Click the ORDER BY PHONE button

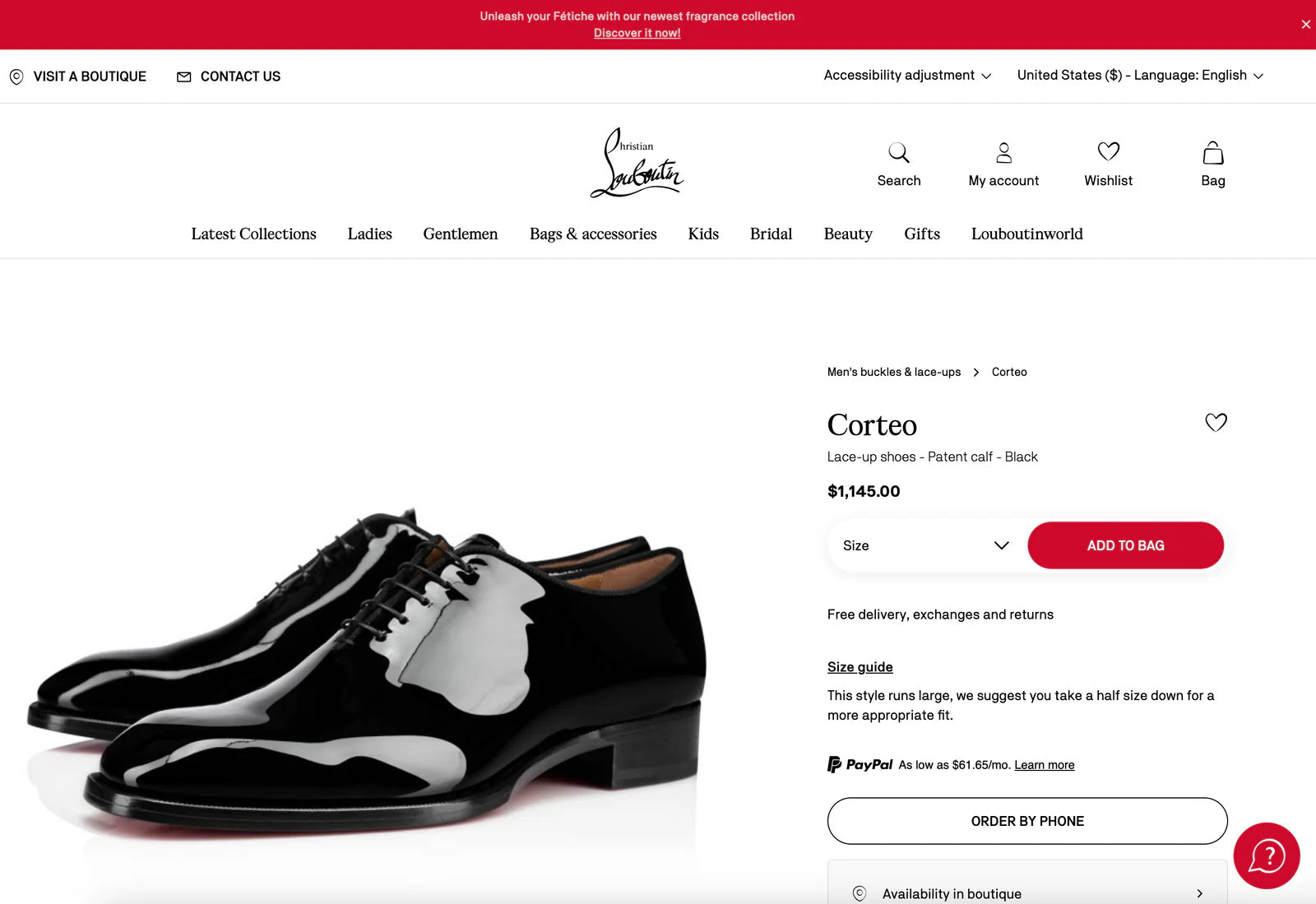click(1027, 820)
